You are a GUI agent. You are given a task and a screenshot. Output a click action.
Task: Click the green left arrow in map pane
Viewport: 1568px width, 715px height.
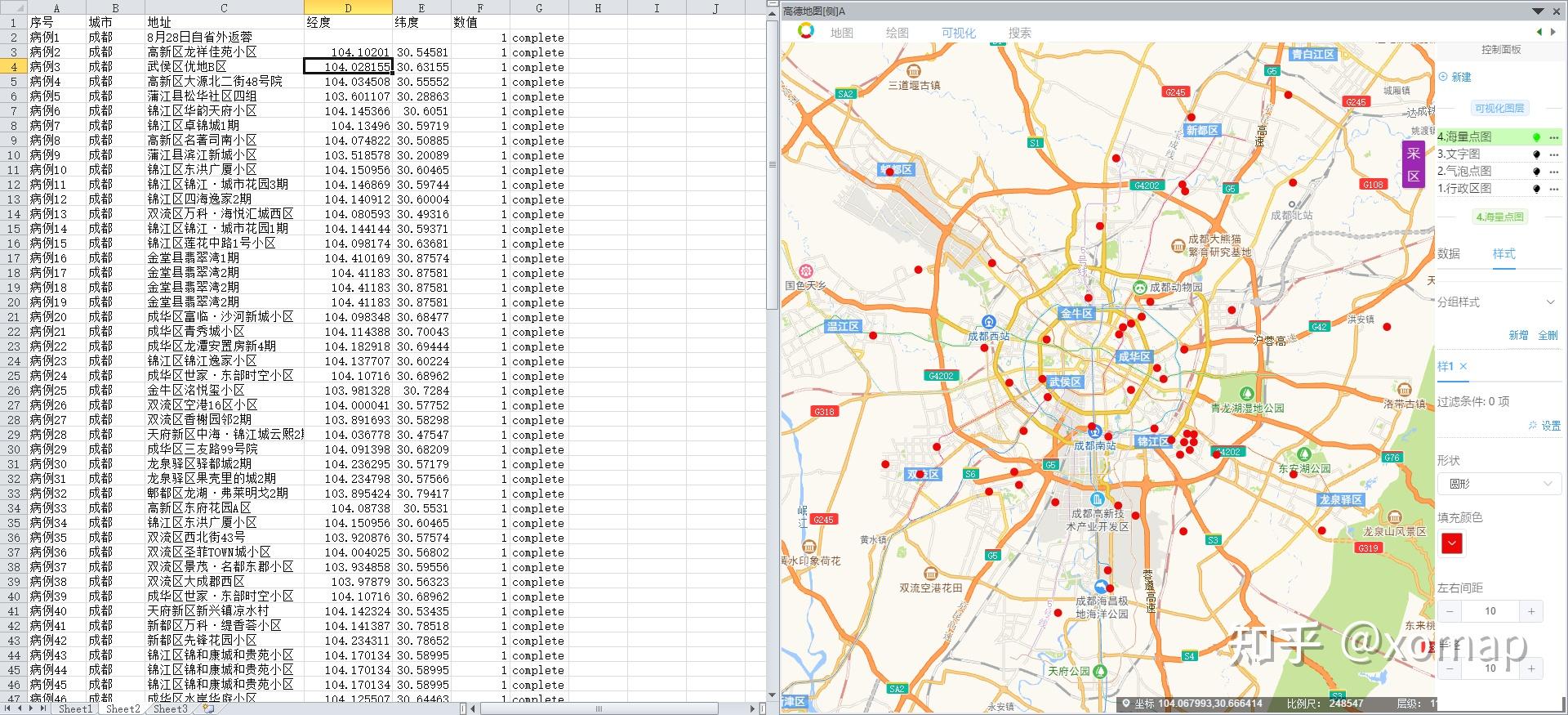(1539, 32)
